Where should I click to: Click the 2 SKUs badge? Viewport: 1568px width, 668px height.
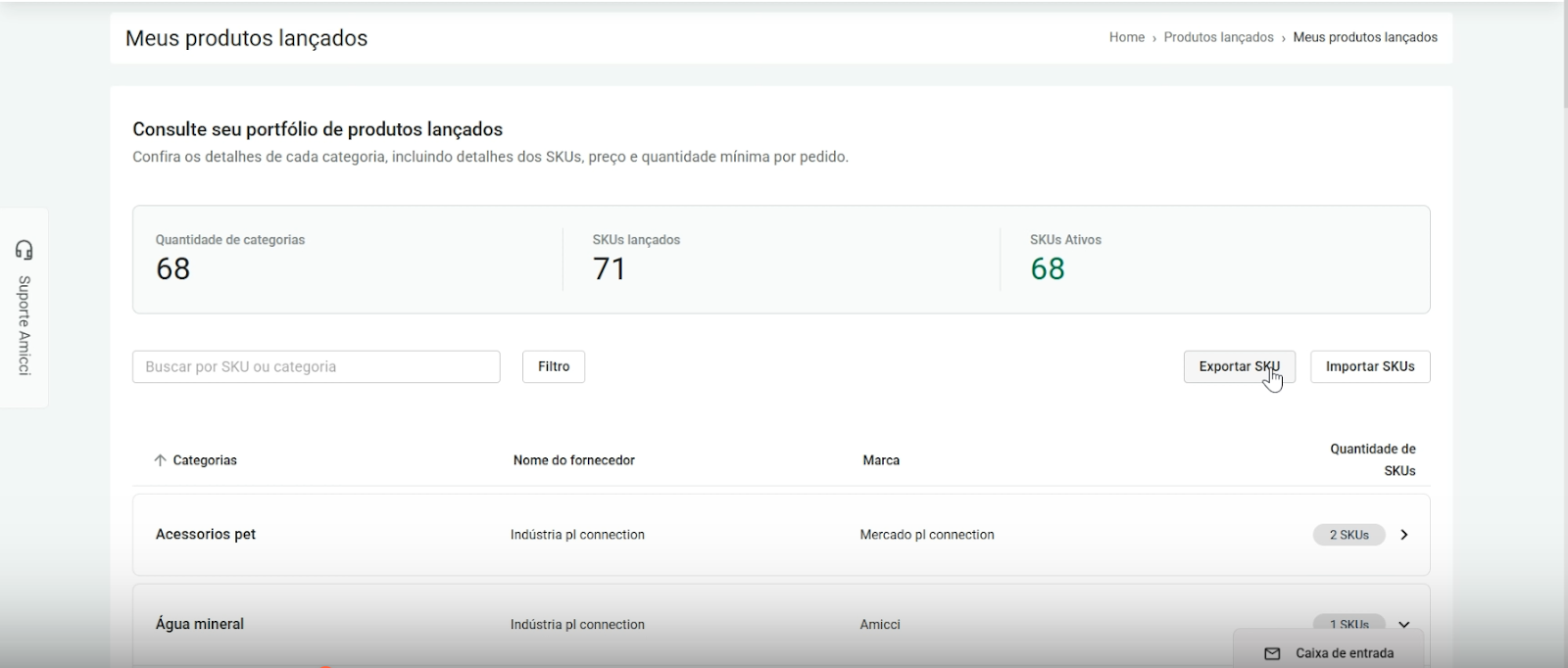point(1348,535)
